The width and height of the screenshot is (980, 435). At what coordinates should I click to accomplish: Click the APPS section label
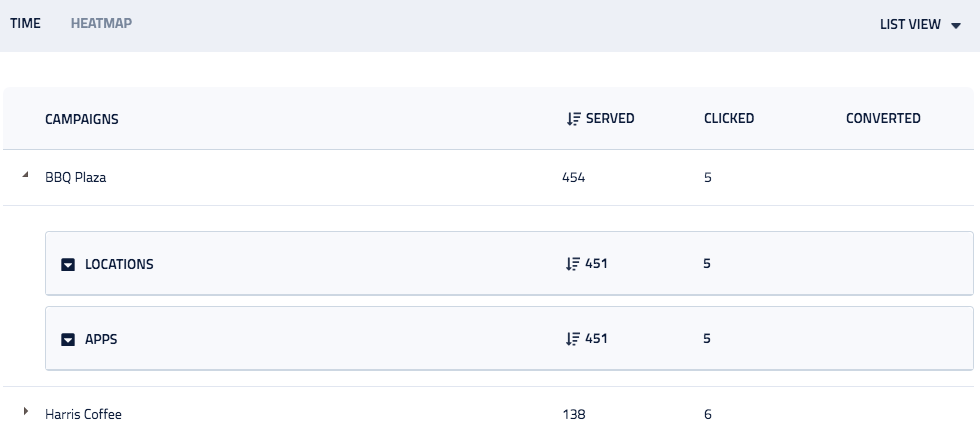point(101,339)
